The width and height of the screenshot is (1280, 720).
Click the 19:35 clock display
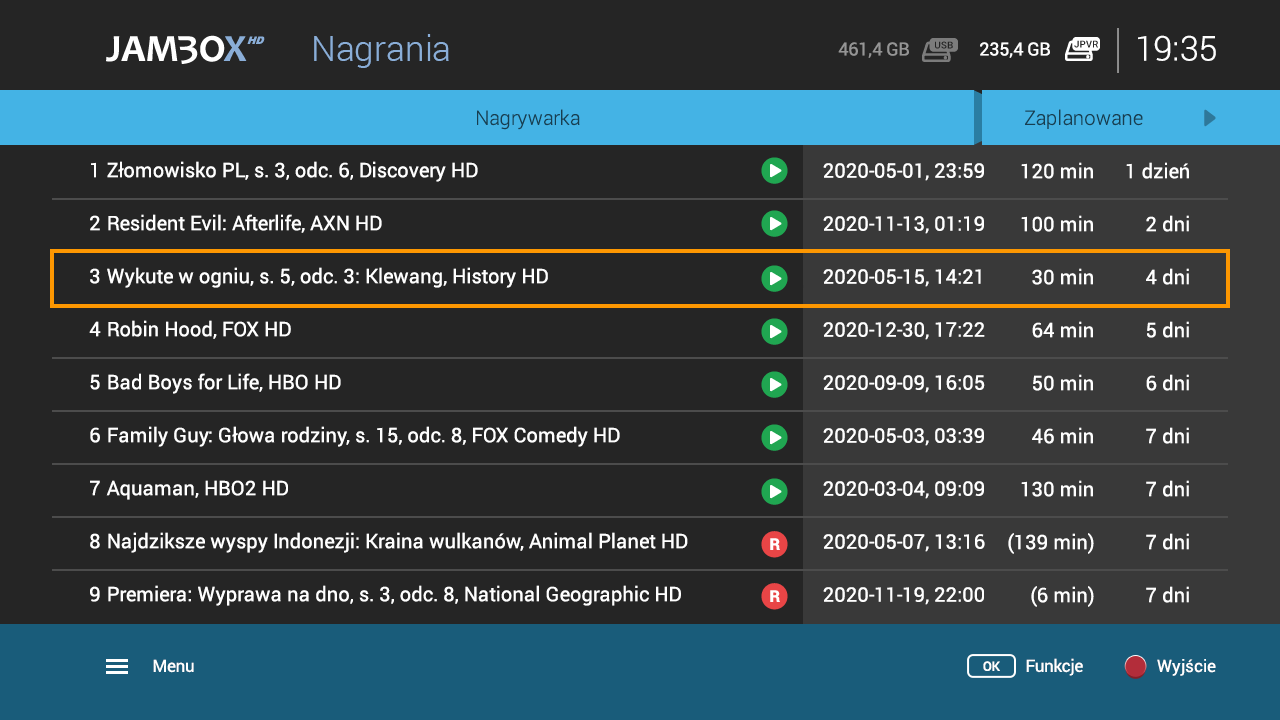pos(1176,49)
